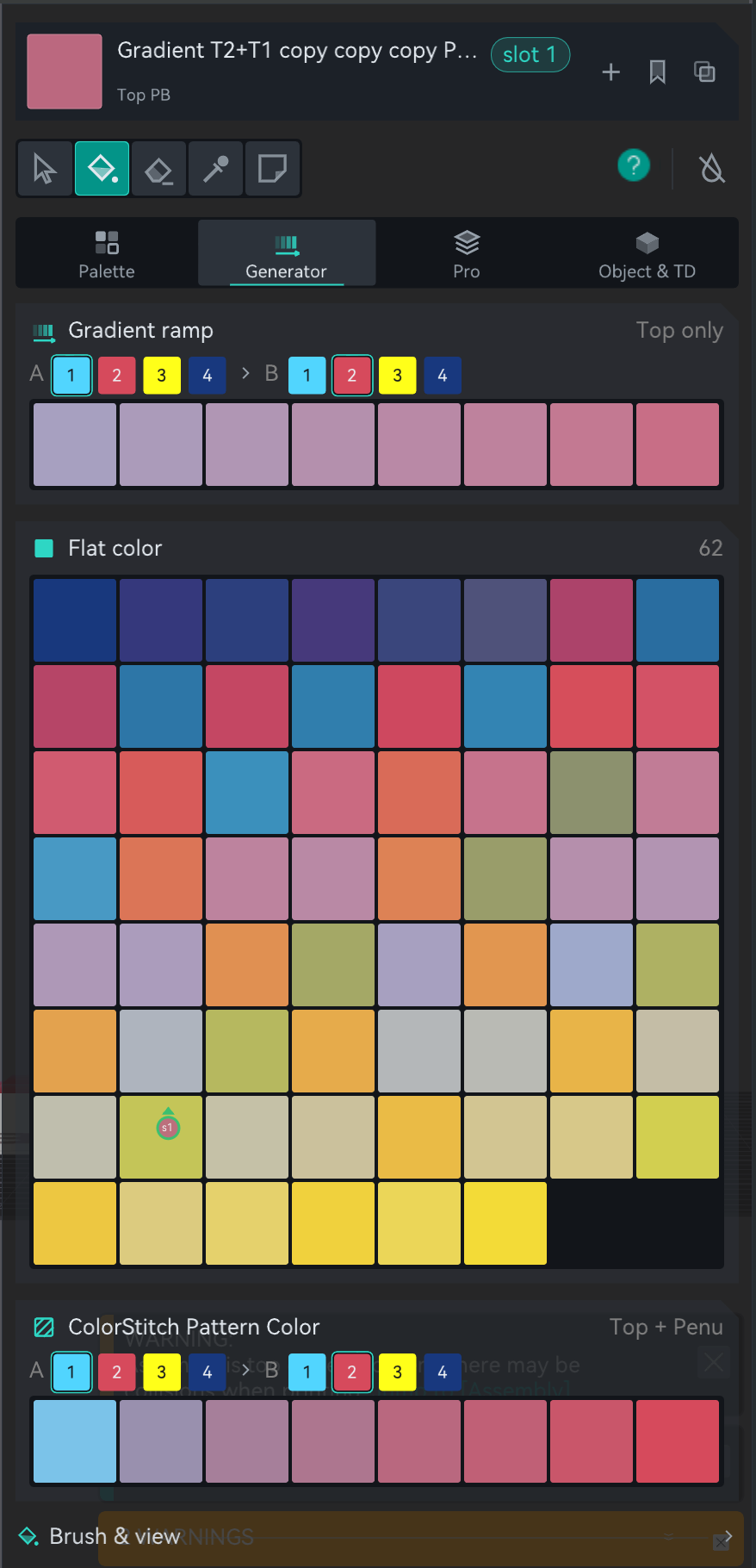Pick the last pink gradient ramp swatch
Viewport: 756px width, 1568px height.
tap(678, 445)
